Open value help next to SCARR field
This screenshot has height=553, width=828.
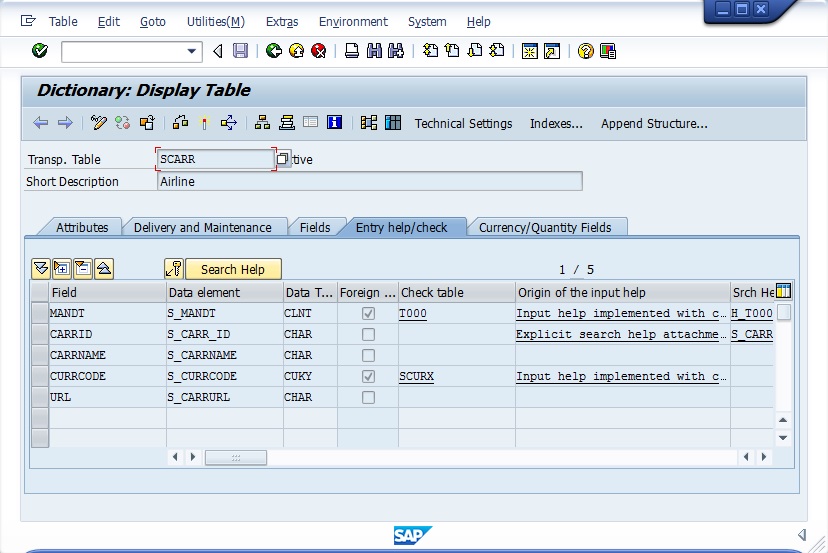click(x=283, y=159)
